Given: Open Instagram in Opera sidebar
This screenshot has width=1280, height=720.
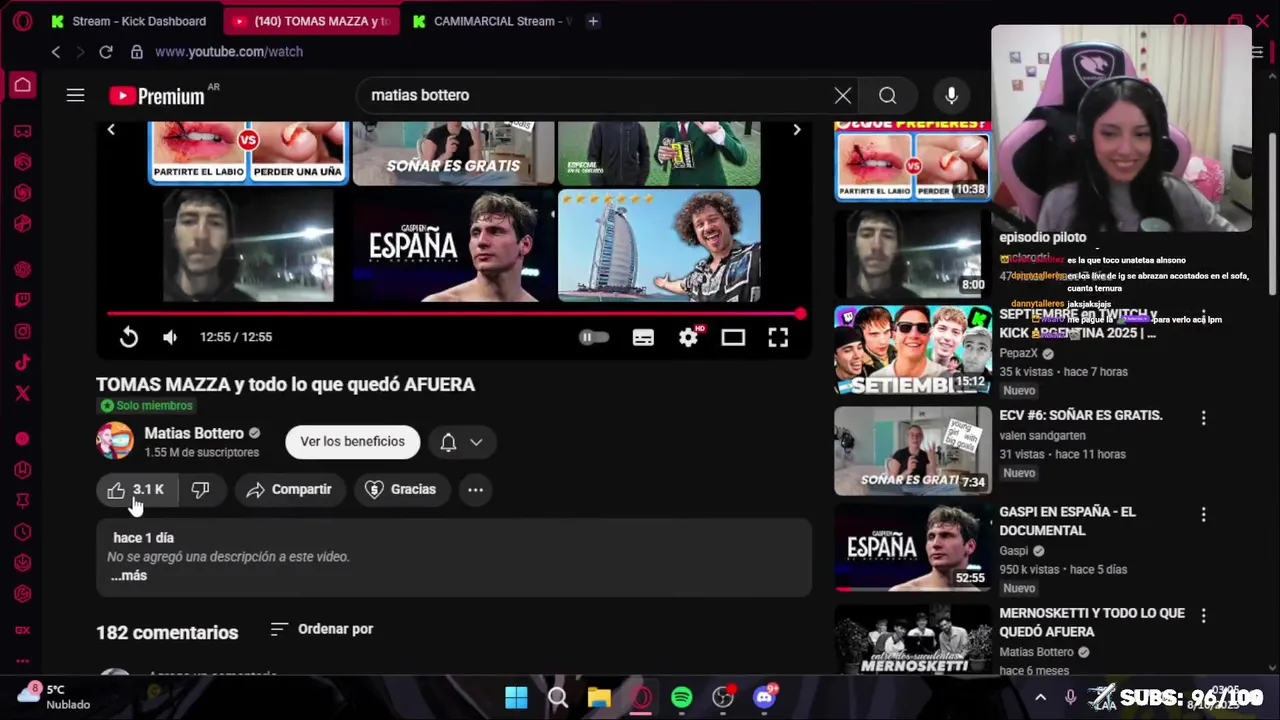Looking at the screenshot, I should pos(22,331).
